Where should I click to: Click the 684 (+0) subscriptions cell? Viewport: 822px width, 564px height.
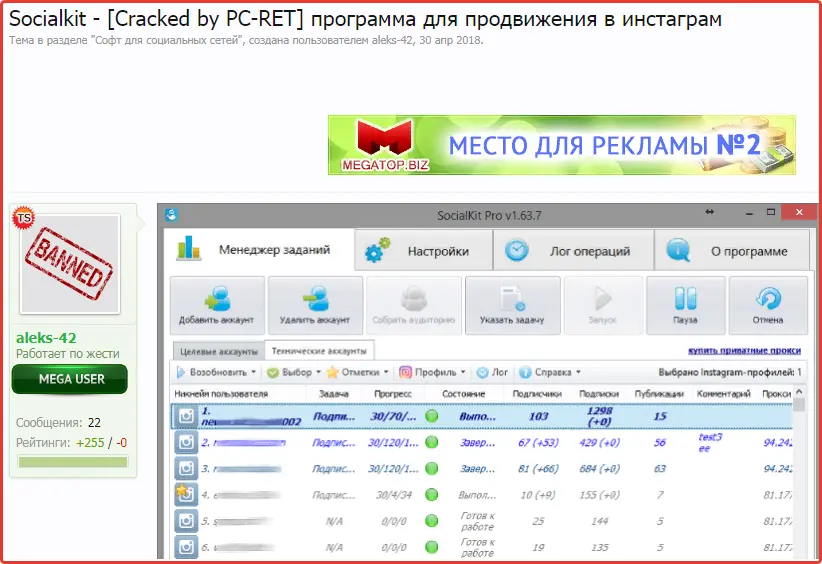tap(600, 468)
